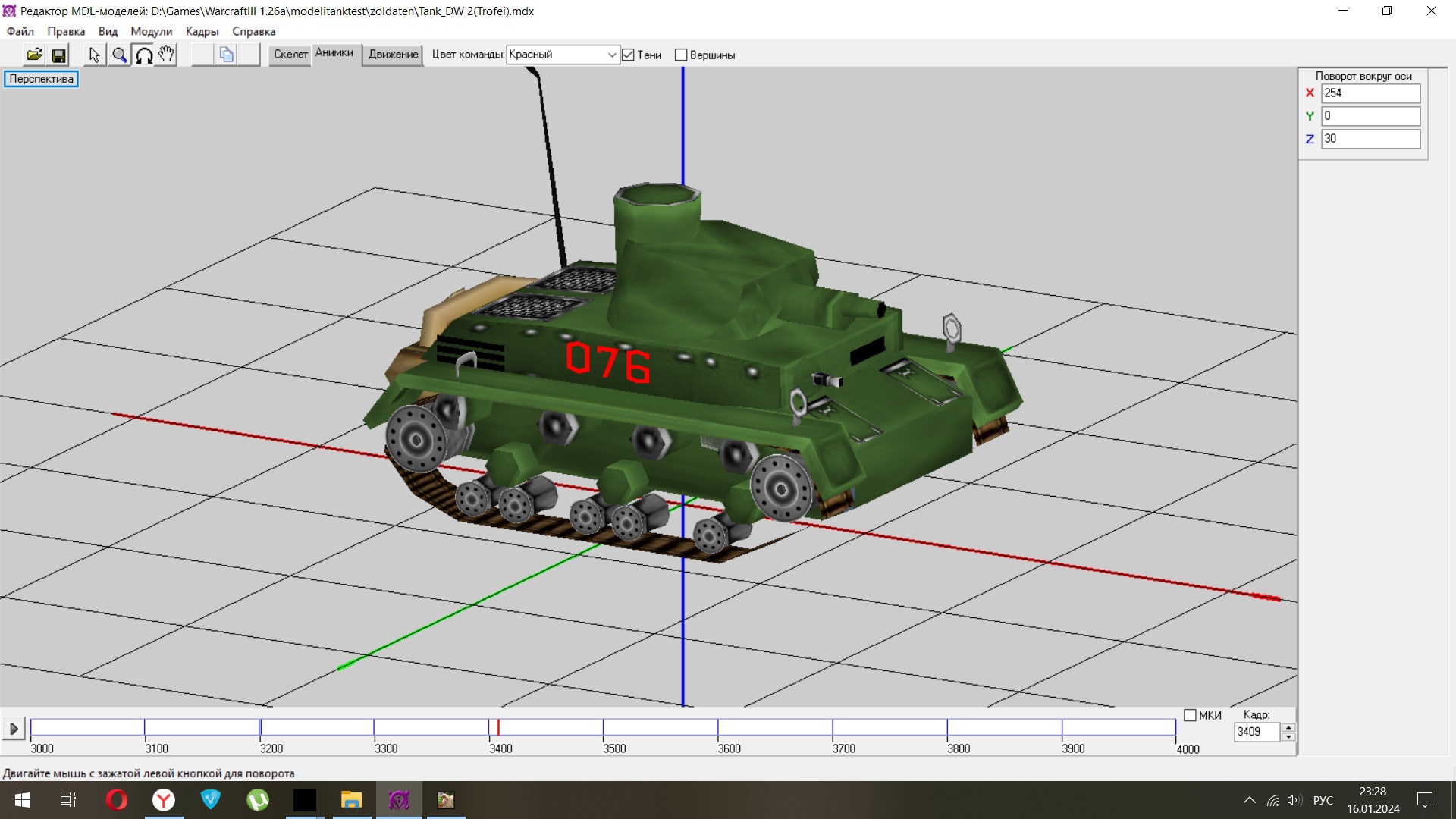Click the save floppy disk icon
The image size is (1456, 819).
[x=58, y=55]
